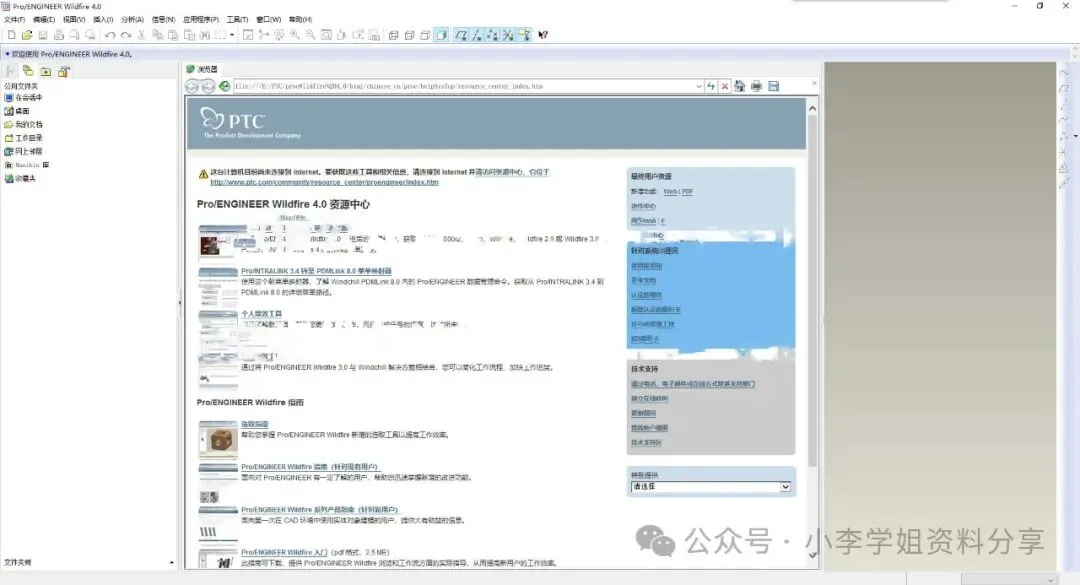Click the browser vertical scrollbar thumb
This screenshot has height=585, width=1080.
[x=812, y=289]
